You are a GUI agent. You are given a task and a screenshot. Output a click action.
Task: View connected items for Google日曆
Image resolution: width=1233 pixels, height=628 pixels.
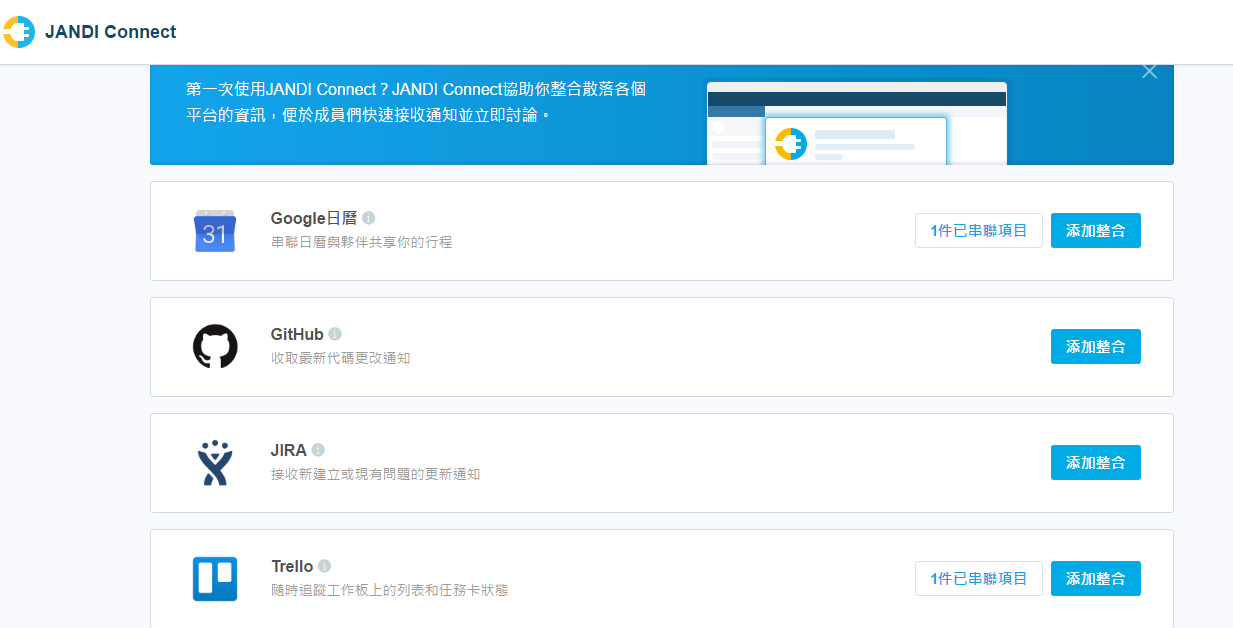click(x=979, y=230)
